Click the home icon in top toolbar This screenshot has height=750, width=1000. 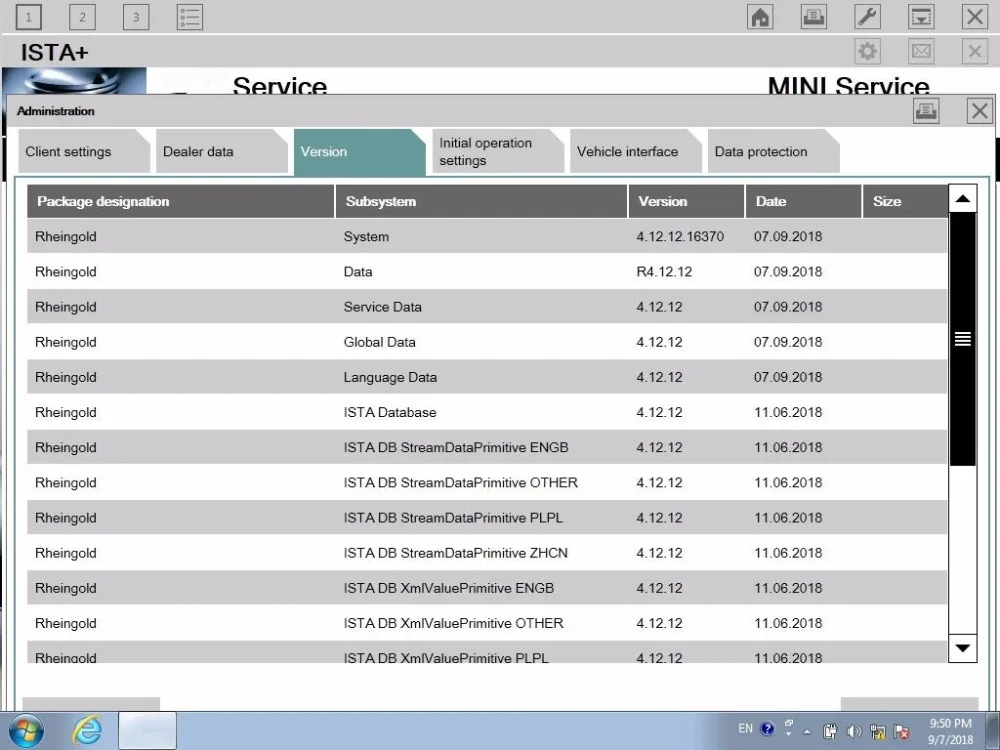pyautogui.click(x=760, y=17)
